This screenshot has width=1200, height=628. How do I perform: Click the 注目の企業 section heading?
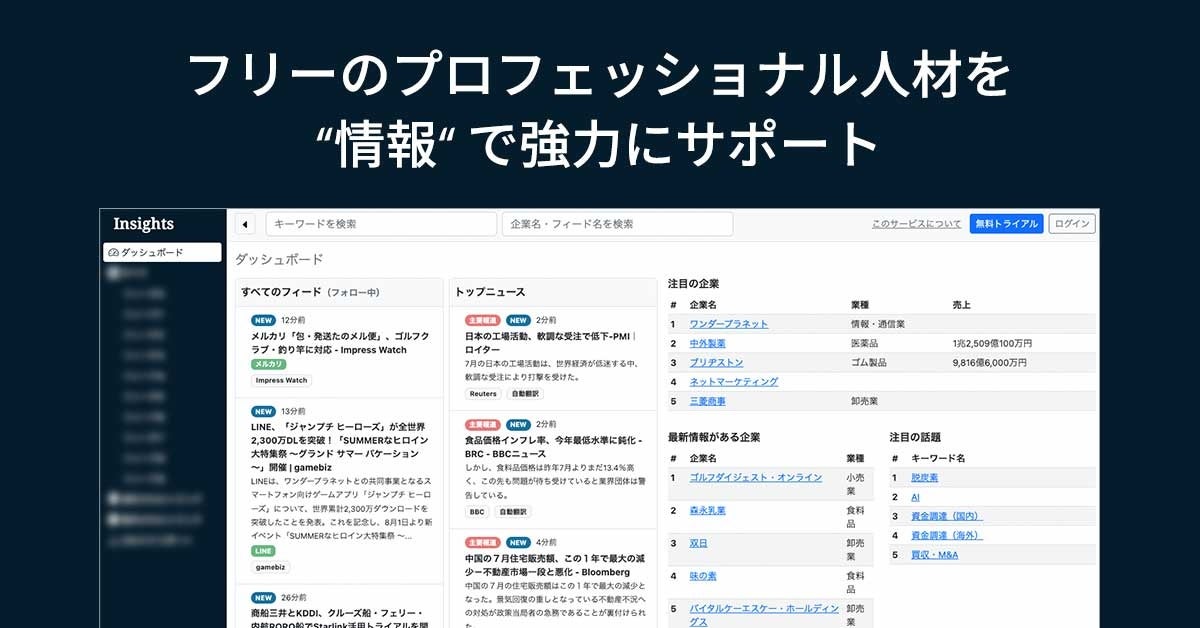pyautogui.click(x=694, y=284)
